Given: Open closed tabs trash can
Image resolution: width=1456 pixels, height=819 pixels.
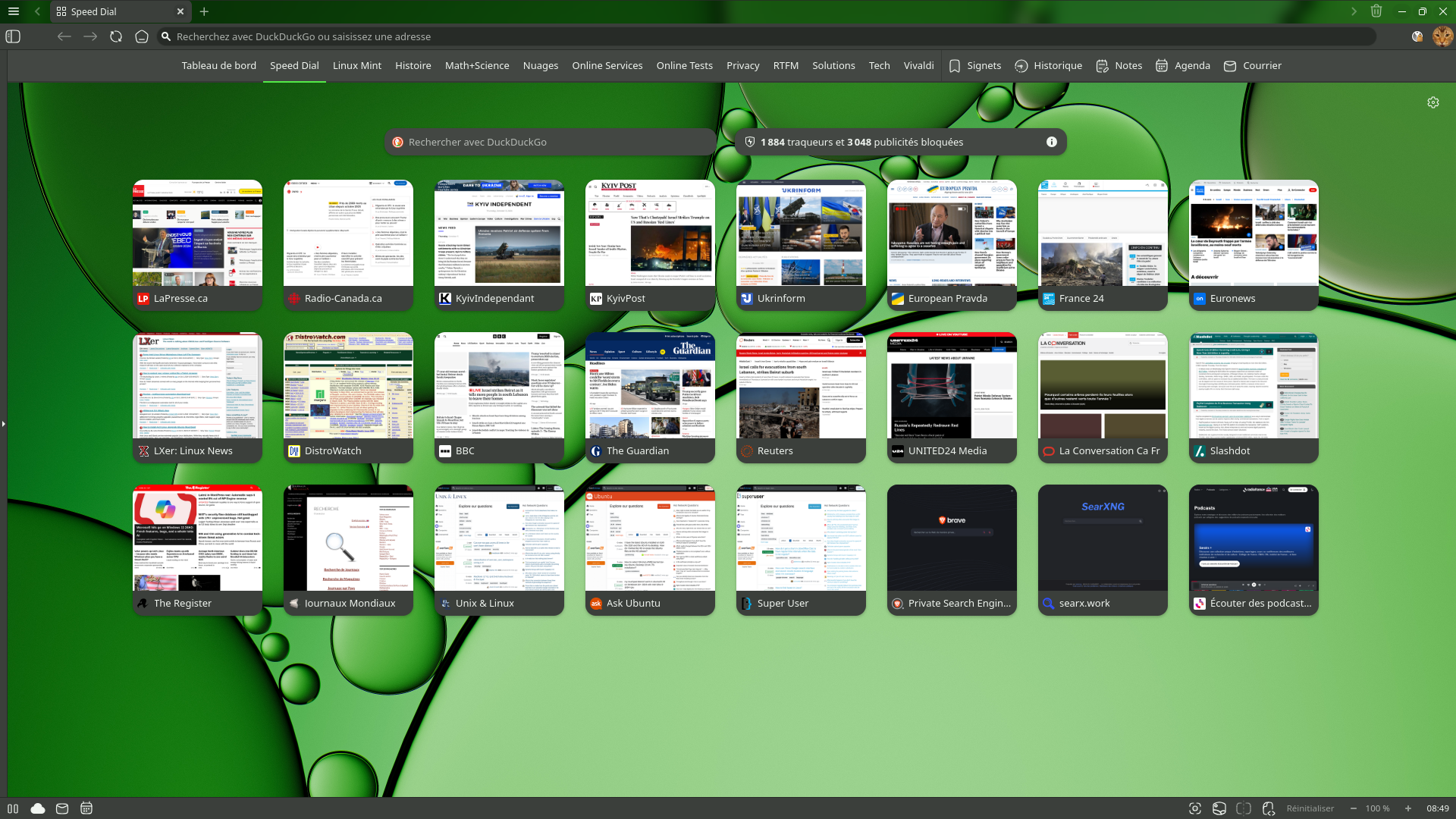Looking at the screenshot, I should click(1376, 11).
